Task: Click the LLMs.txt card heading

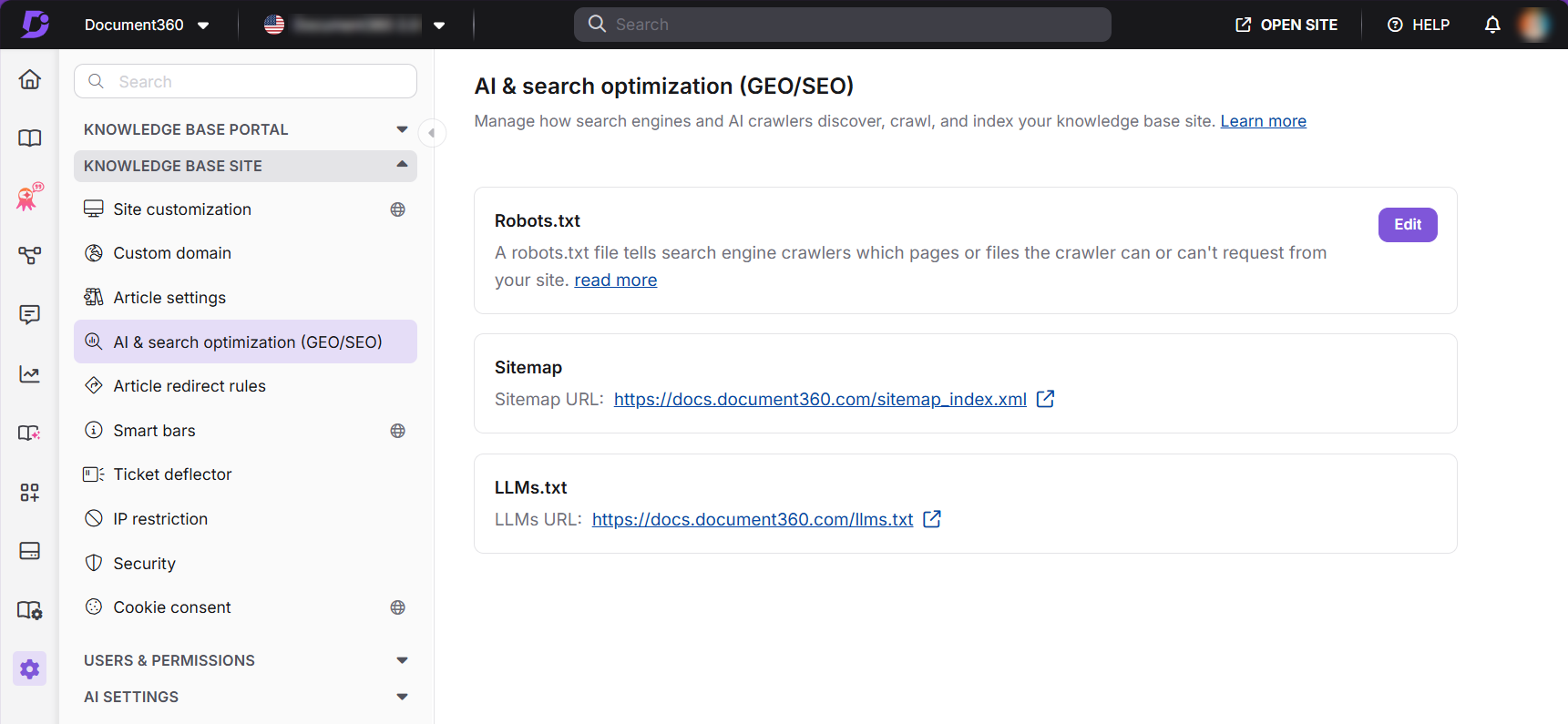Action: (531, 487)
